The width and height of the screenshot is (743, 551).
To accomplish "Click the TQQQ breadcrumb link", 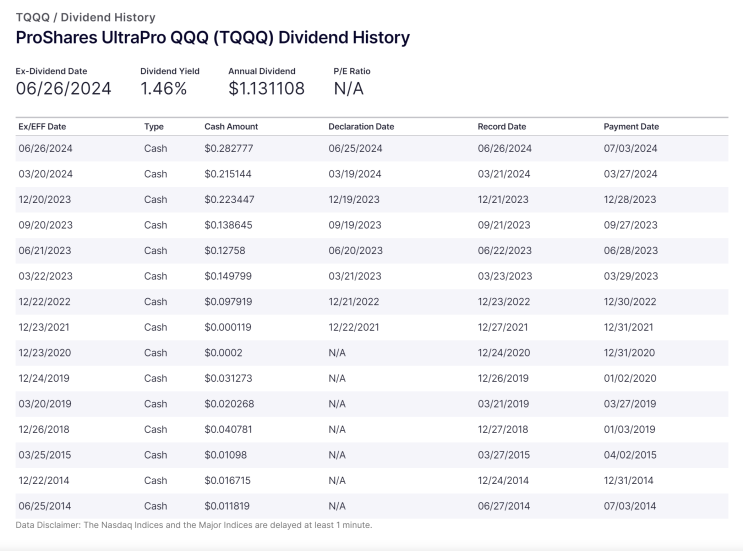I will point(32,18).
